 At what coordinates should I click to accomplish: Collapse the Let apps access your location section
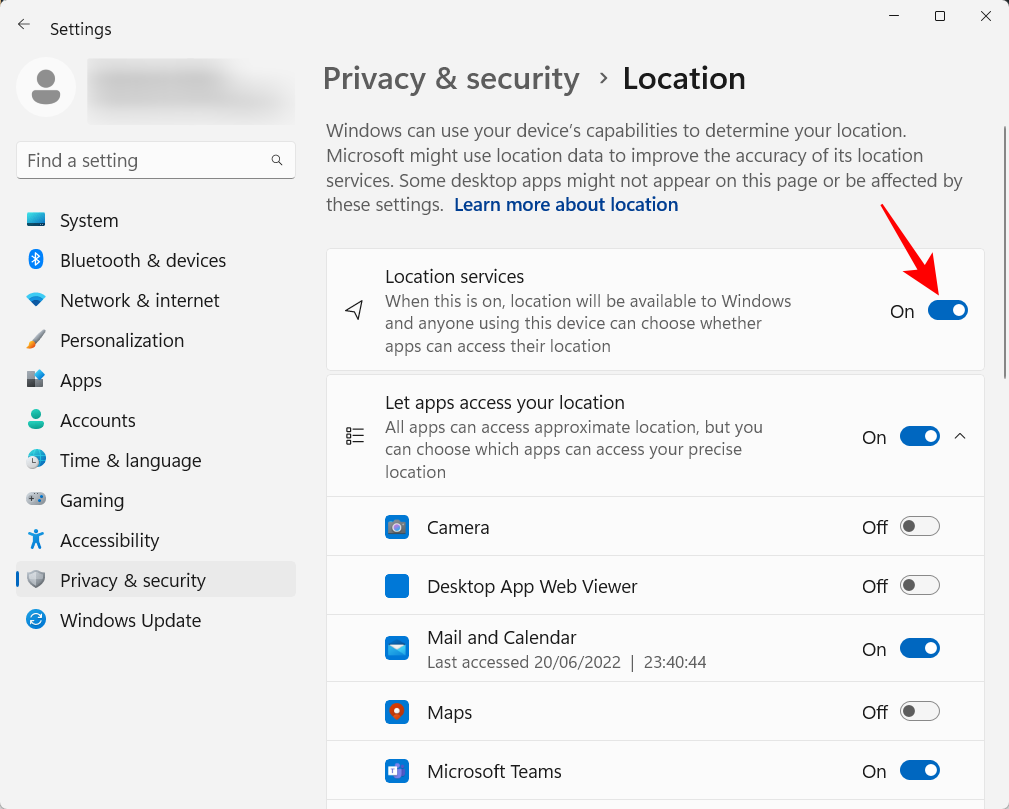coord(960,436)
